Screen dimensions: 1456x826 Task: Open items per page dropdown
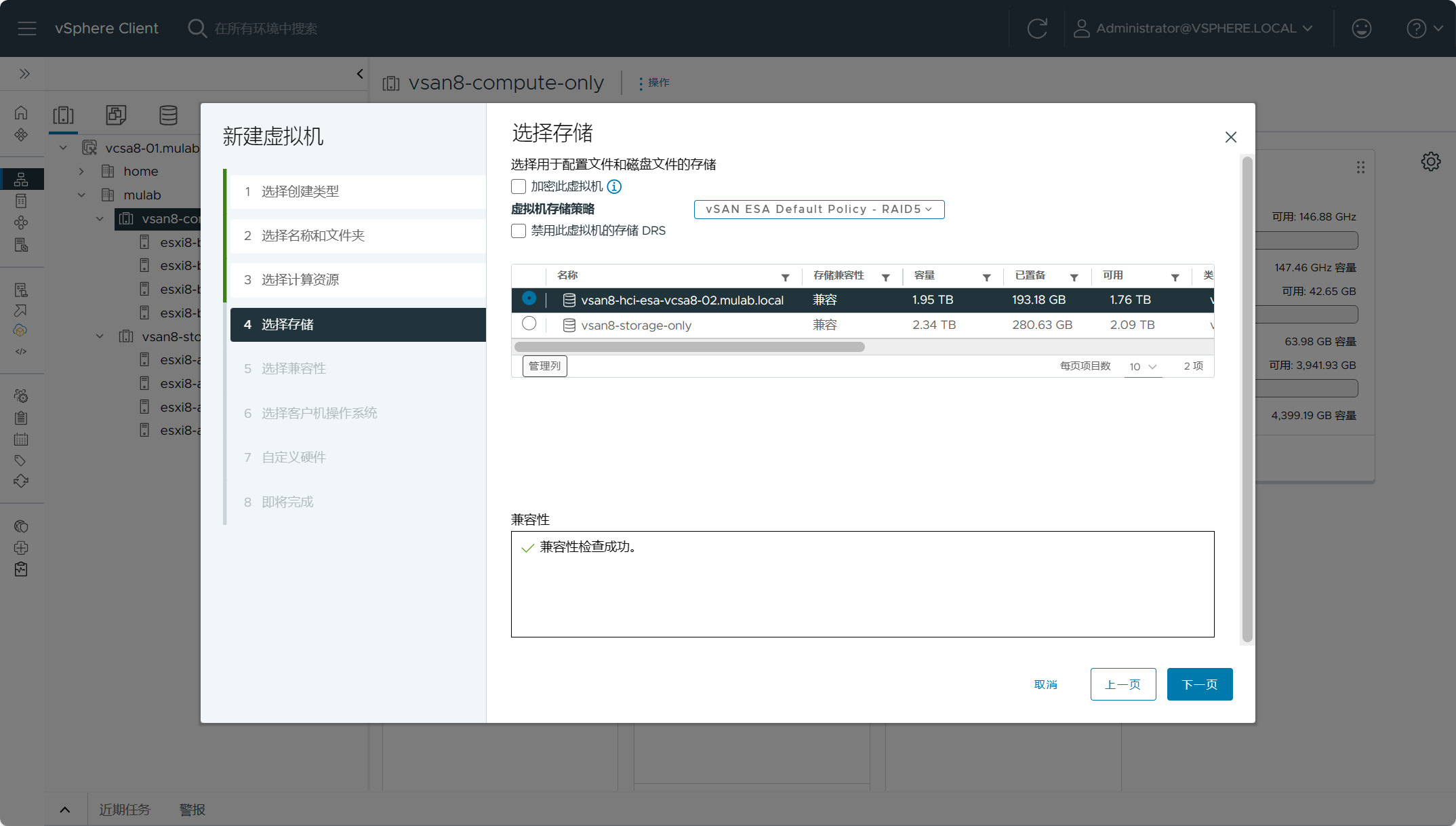point(1143,366)
